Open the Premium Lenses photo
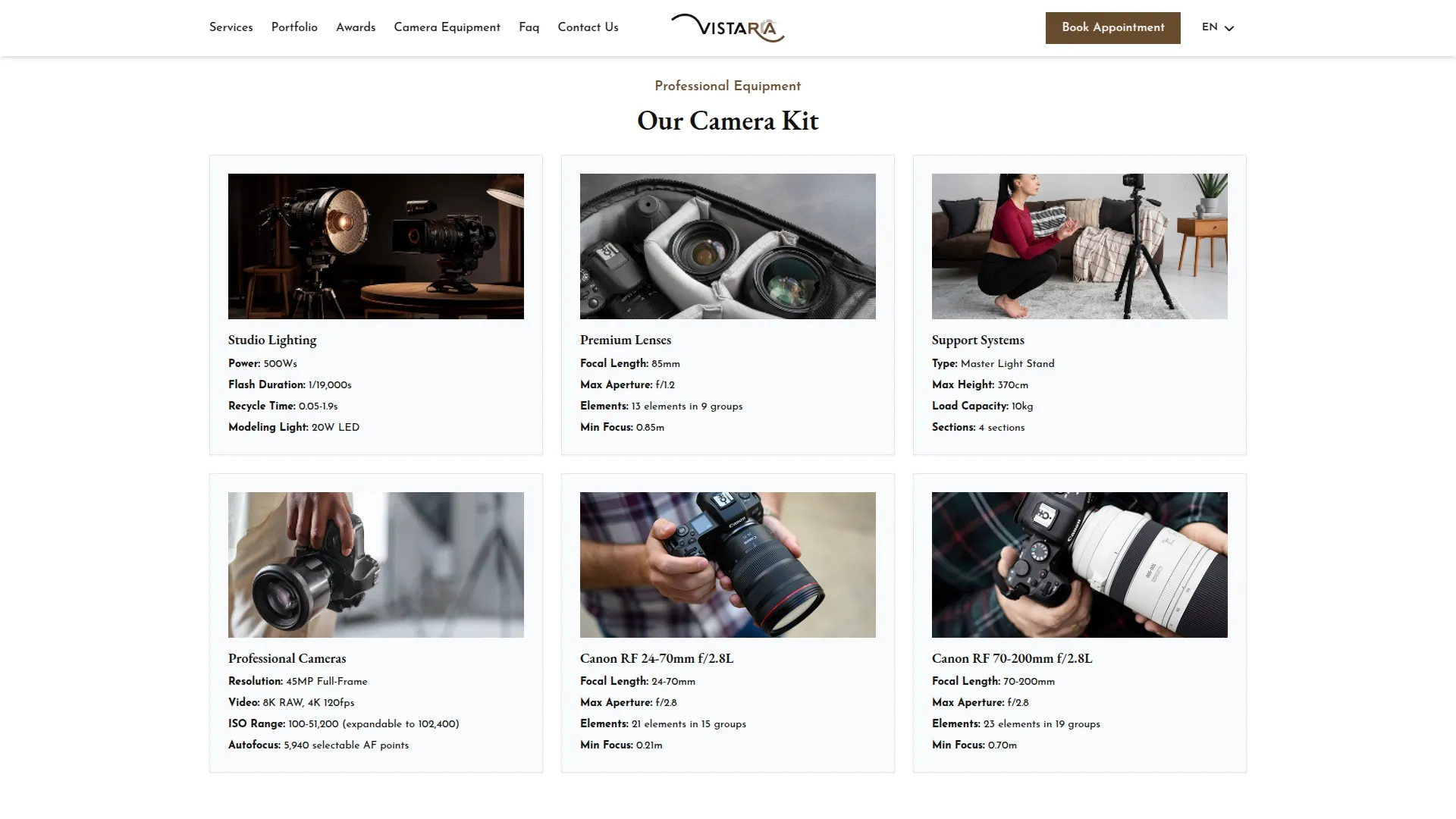Viewport: 1456px width, 819px height. (728, 246)
